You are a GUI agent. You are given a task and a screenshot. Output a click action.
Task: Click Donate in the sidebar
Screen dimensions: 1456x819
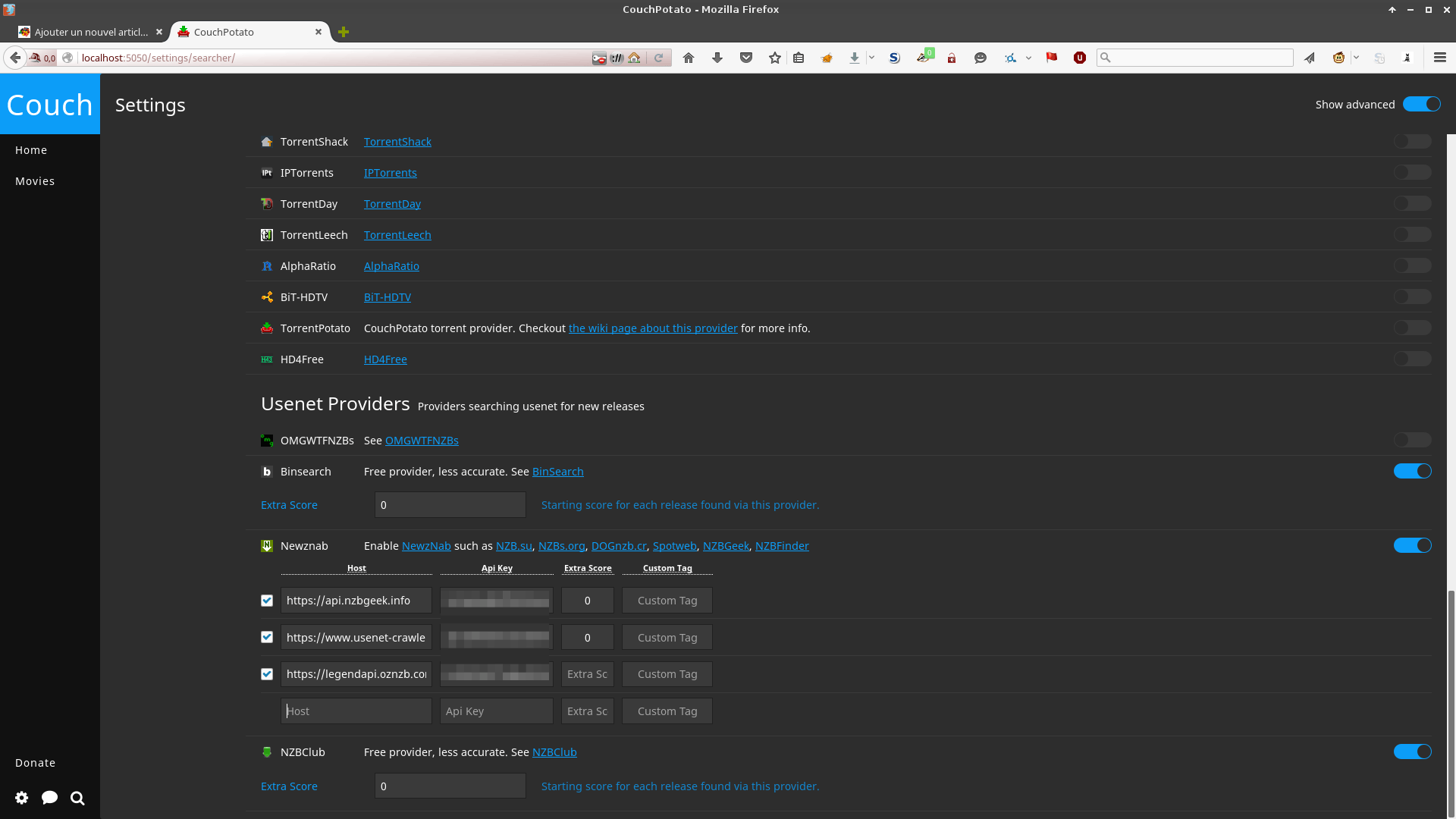(35, 763)
